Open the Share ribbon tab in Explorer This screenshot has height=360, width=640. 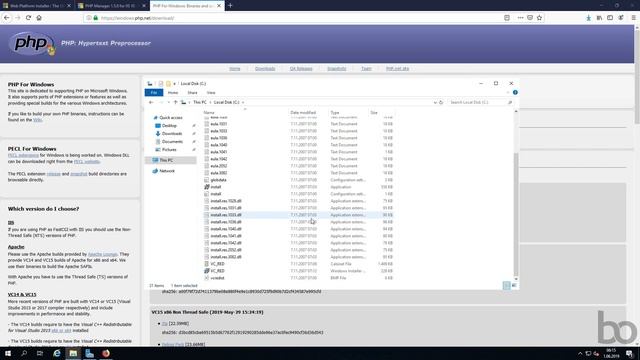click(192, 93)
